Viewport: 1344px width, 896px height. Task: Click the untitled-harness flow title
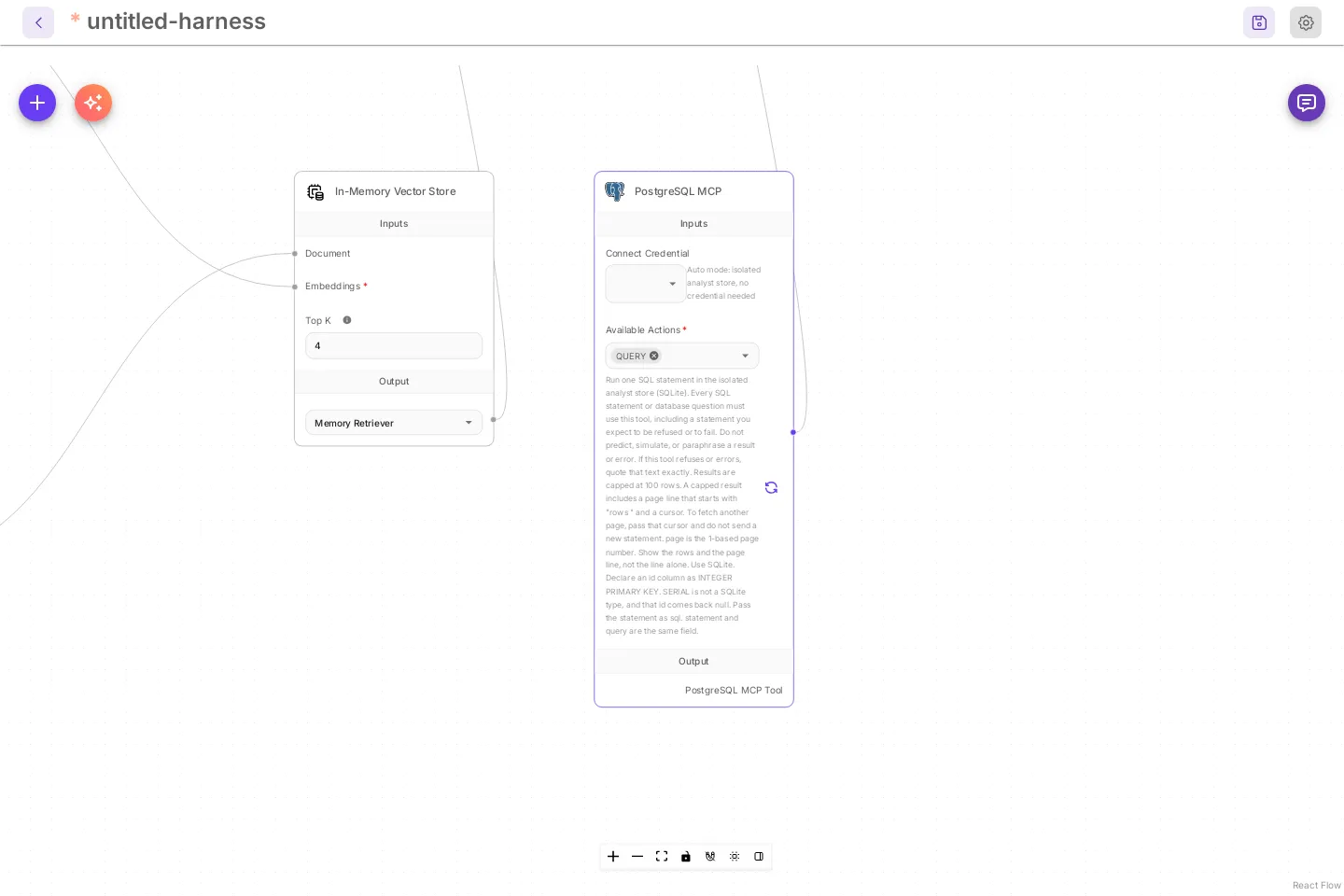176,21
